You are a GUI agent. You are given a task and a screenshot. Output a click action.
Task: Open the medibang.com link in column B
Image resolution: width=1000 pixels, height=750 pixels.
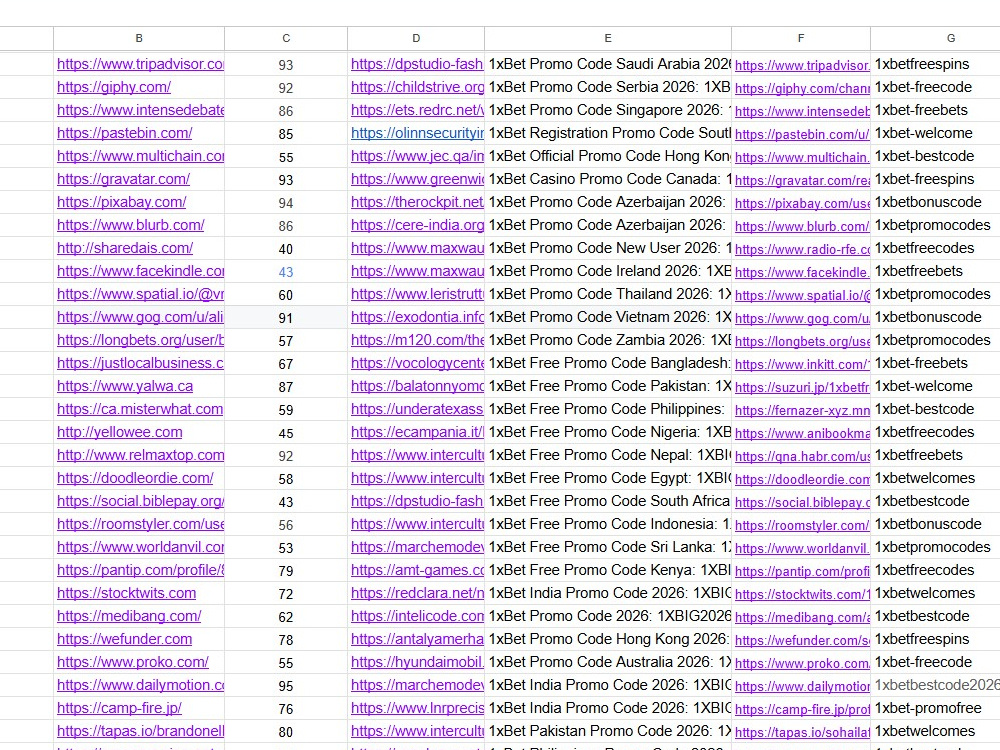(129, 615)
